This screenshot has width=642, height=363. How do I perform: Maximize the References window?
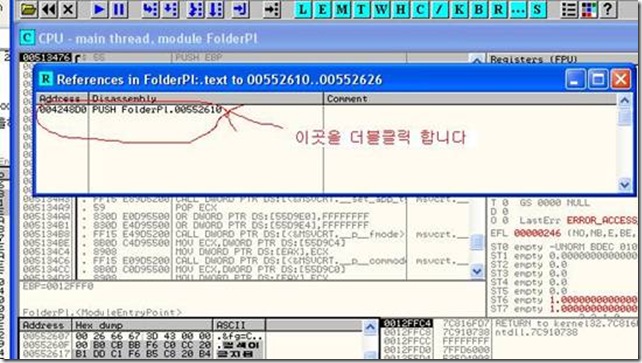pyautogui.click(x=598, y=79)
